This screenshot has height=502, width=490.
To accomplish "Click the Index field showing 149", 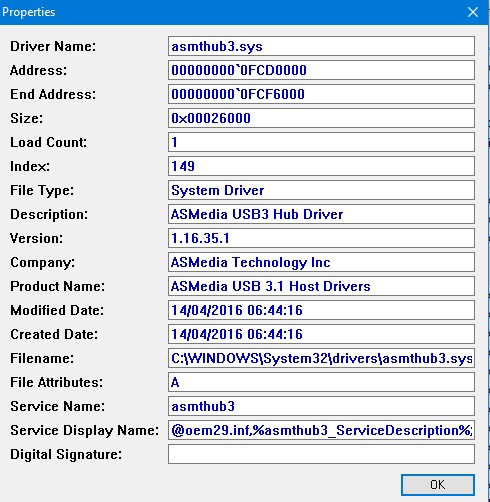I will pyautogui.click(x=321, y=166).
